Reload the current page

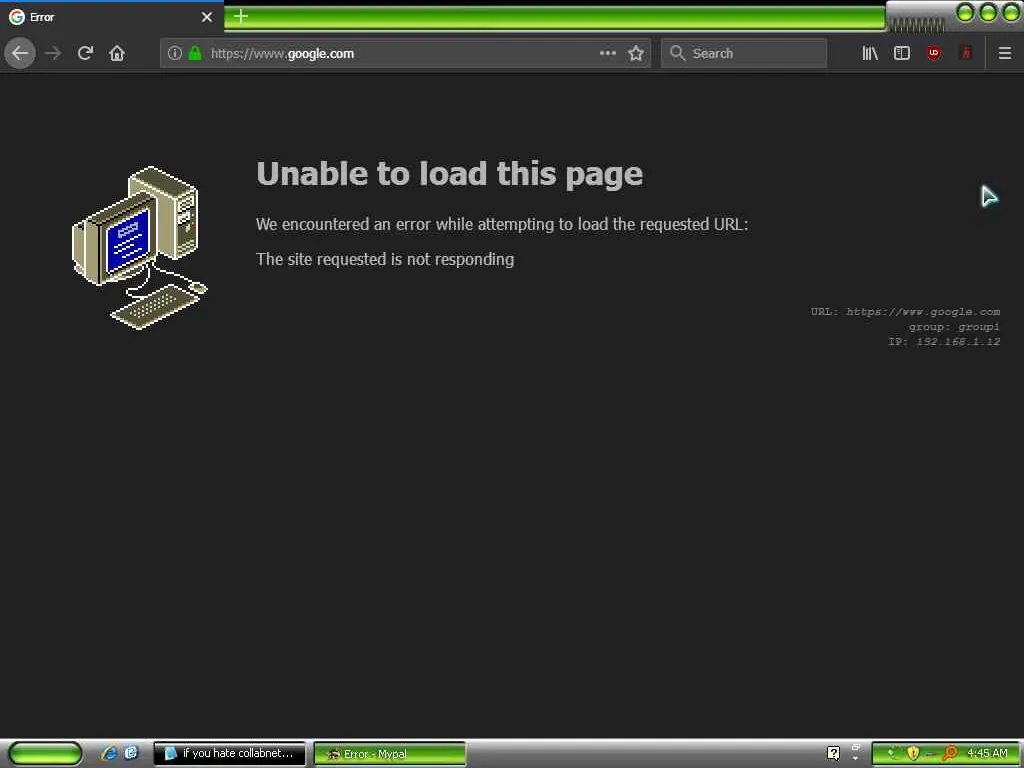click(85, 53)
